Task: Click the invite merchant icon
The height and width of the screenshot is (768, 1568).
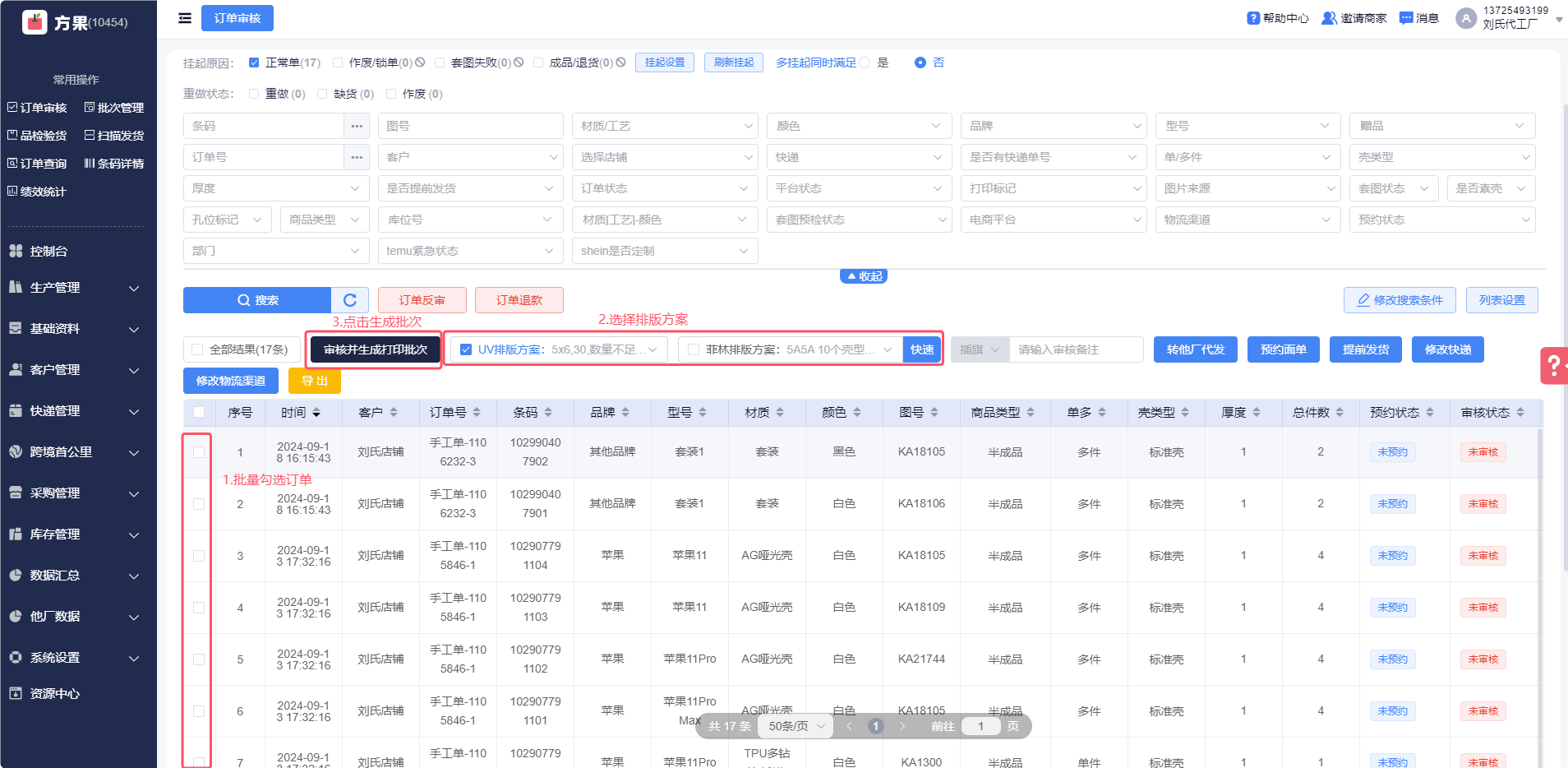Action: [1329, 18]
